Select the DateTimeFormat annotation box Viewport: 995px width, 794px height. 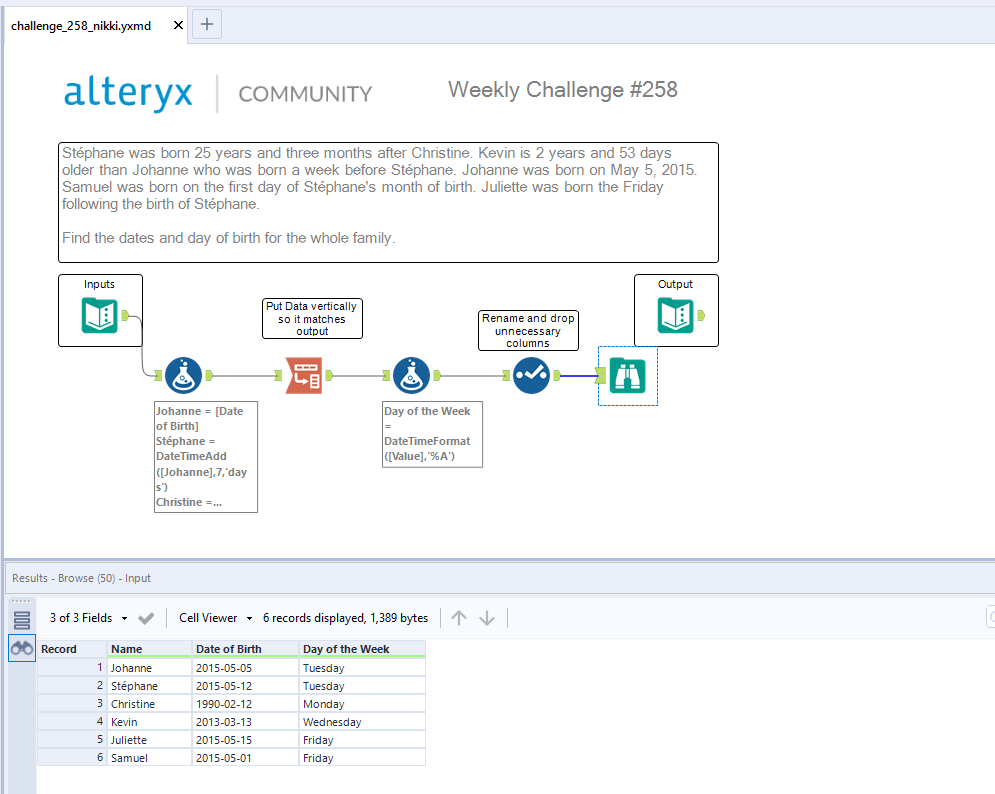point(432,434)
